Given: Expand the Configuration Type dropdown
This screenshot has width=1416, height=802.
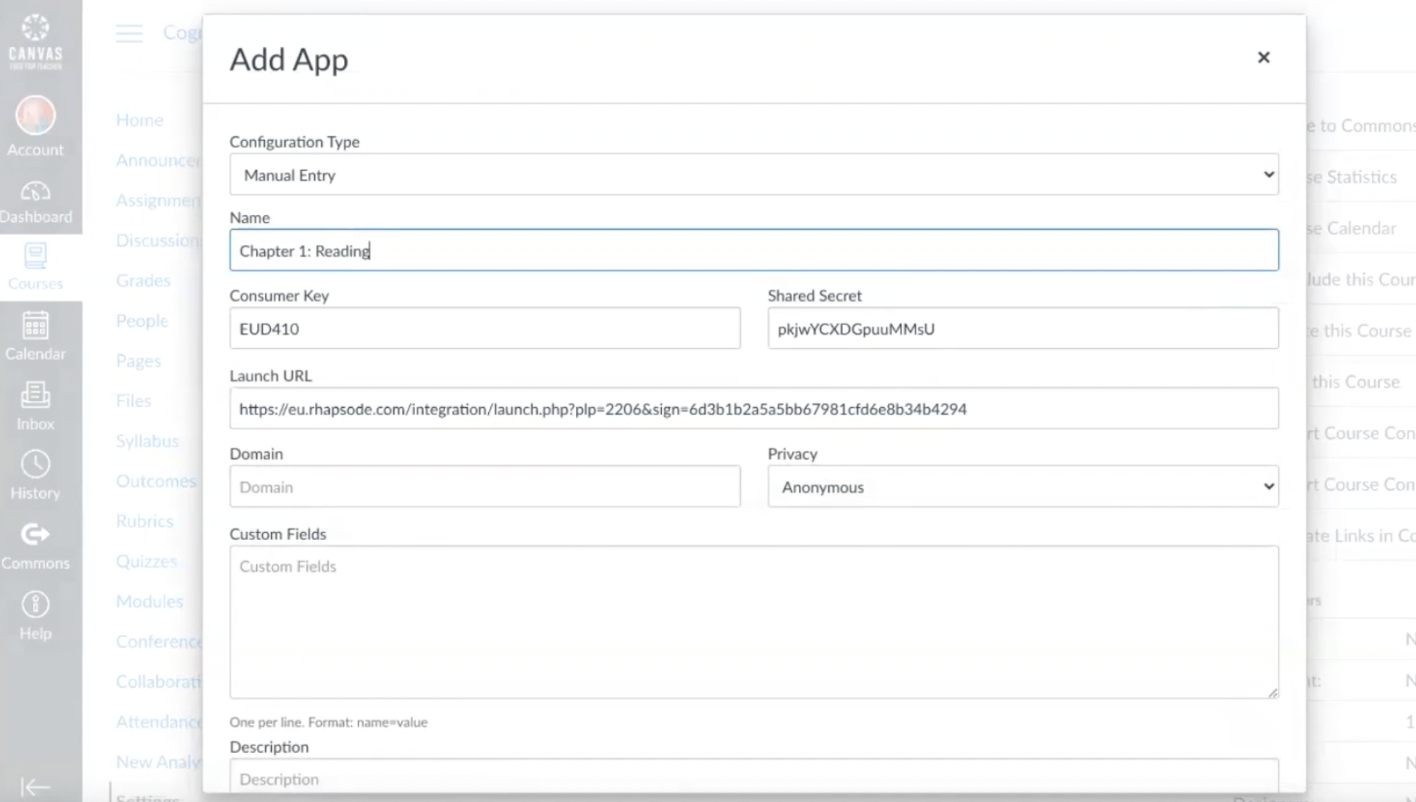Looking at the screenshot, I should tap(753, 175).
